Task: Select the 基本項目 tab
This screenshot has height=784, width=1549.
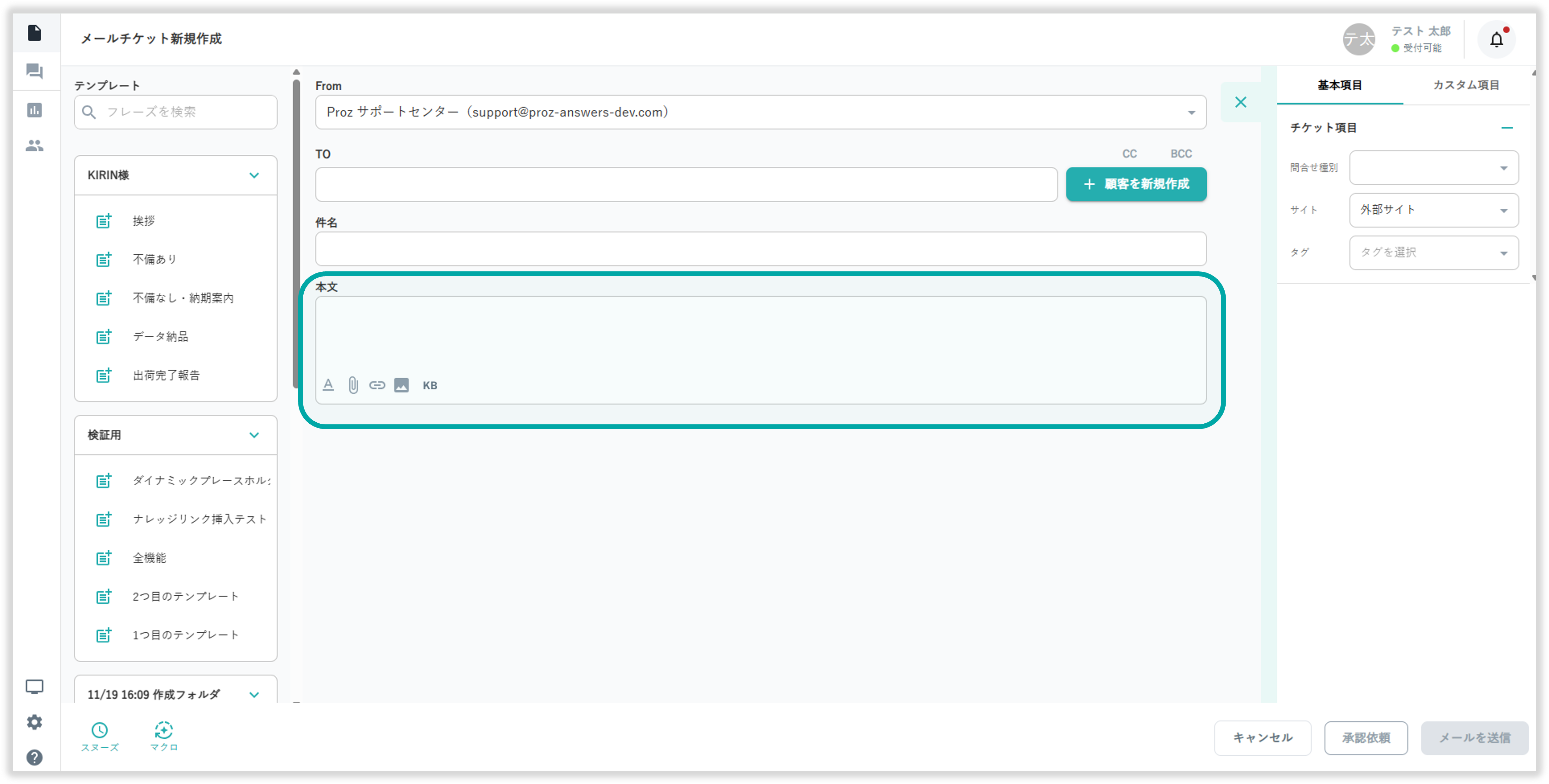Action: tap(1339, 85)
